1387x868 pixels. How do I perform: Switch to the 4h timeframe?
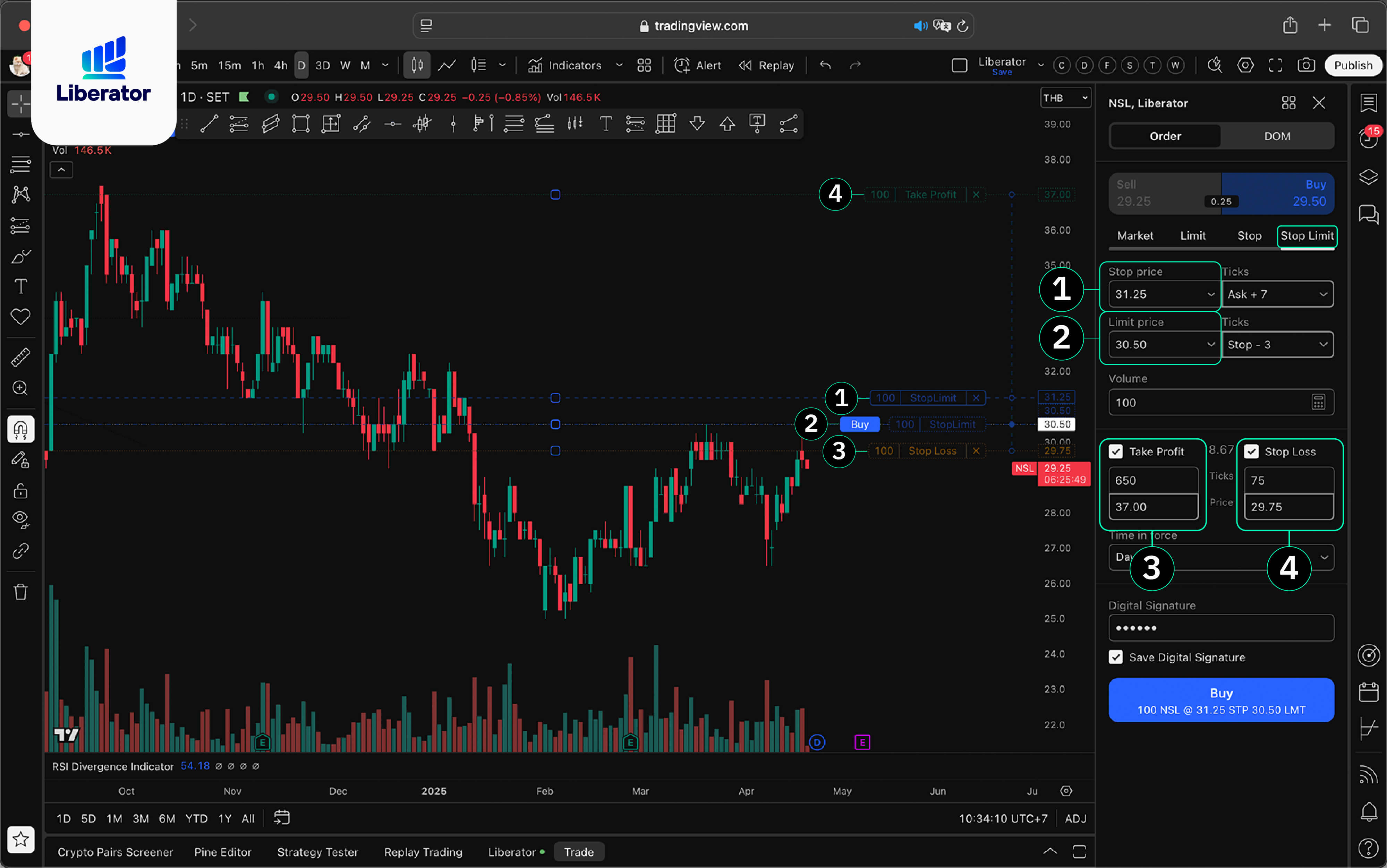point(281,66)
